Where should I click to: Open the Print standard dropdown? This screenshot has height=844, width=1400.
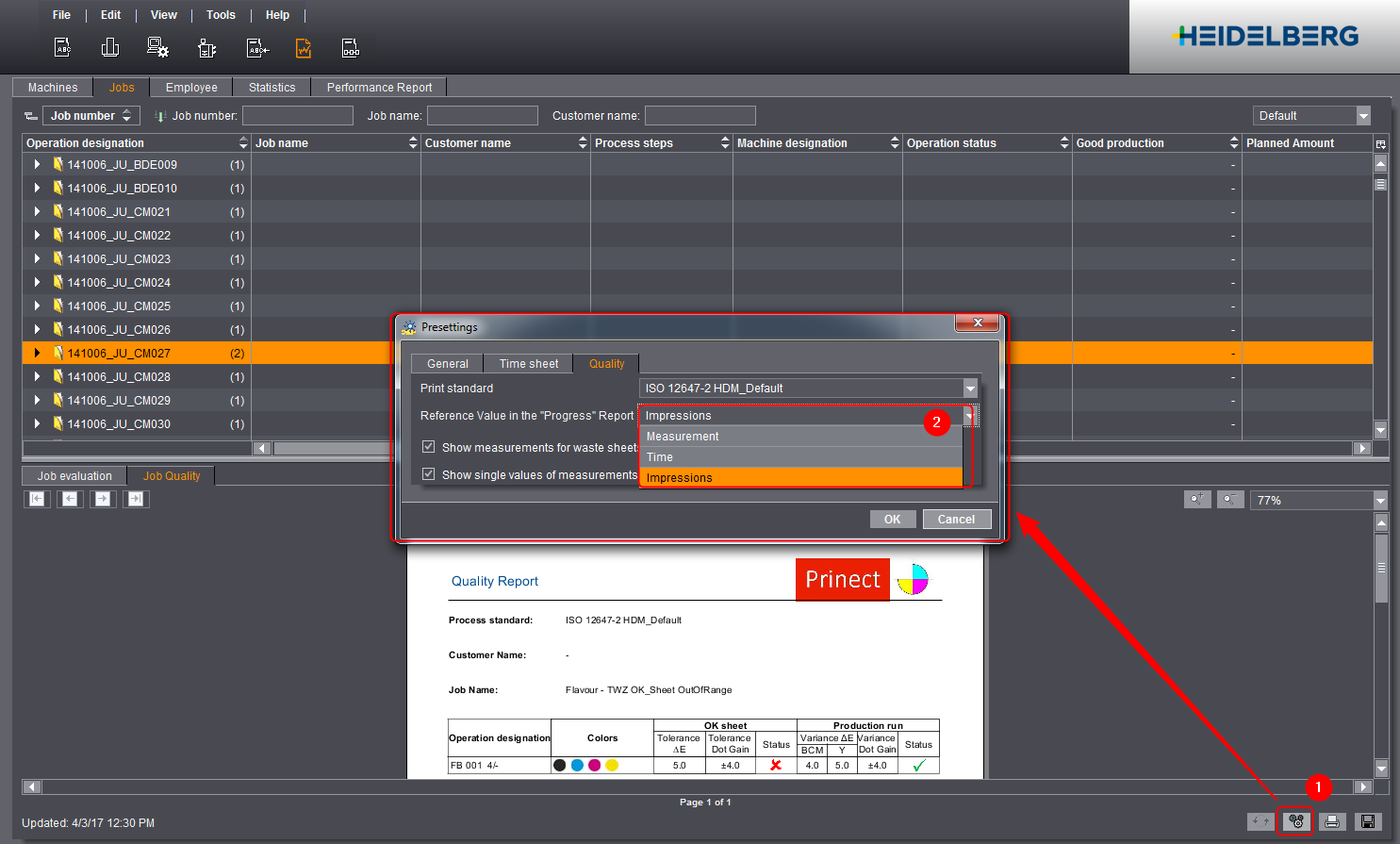(970, 389)
